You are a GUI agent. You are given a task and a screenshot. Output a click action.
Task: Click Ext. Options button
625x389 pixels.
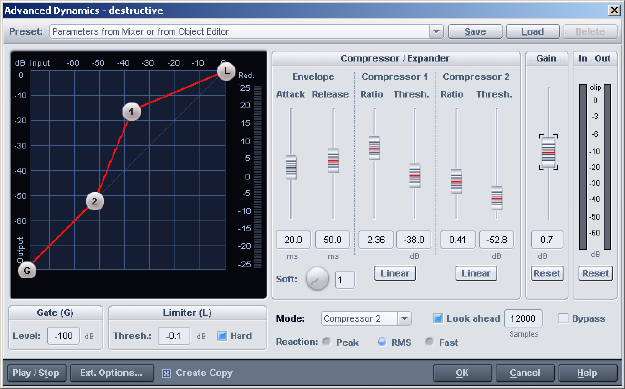click(112, 373)
